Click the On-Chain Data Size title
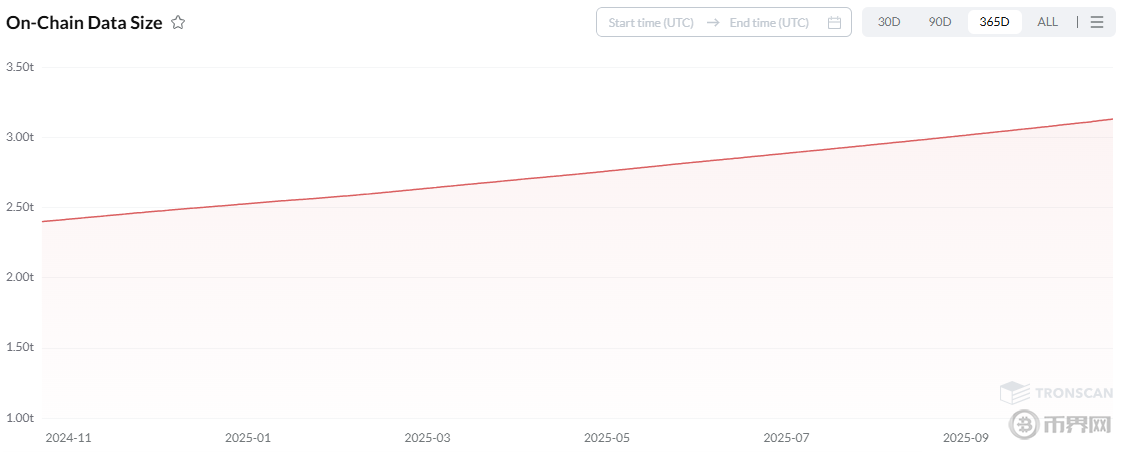 (84, 23)
